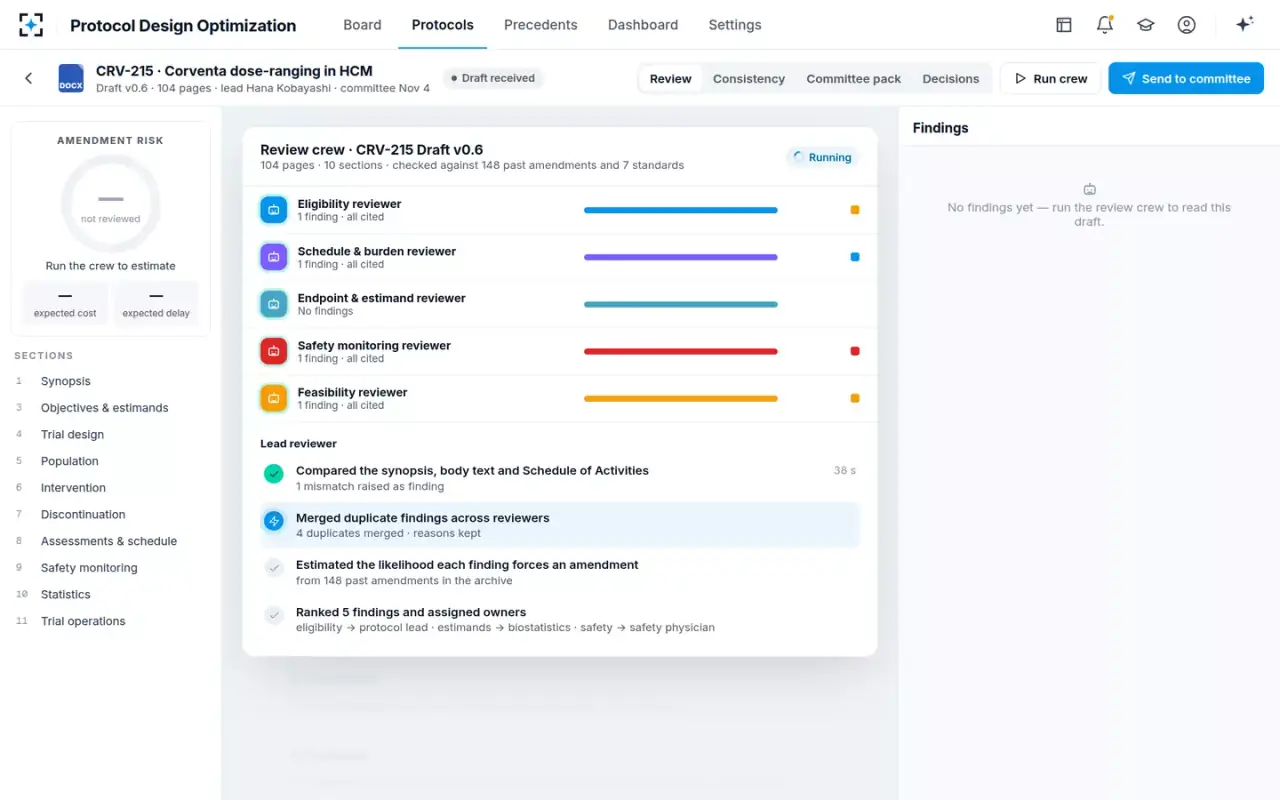This screenshot has width=1280, height=800.
Task: Click the app logo beside Protocol Design Optimization
Action: click(31, 25)
